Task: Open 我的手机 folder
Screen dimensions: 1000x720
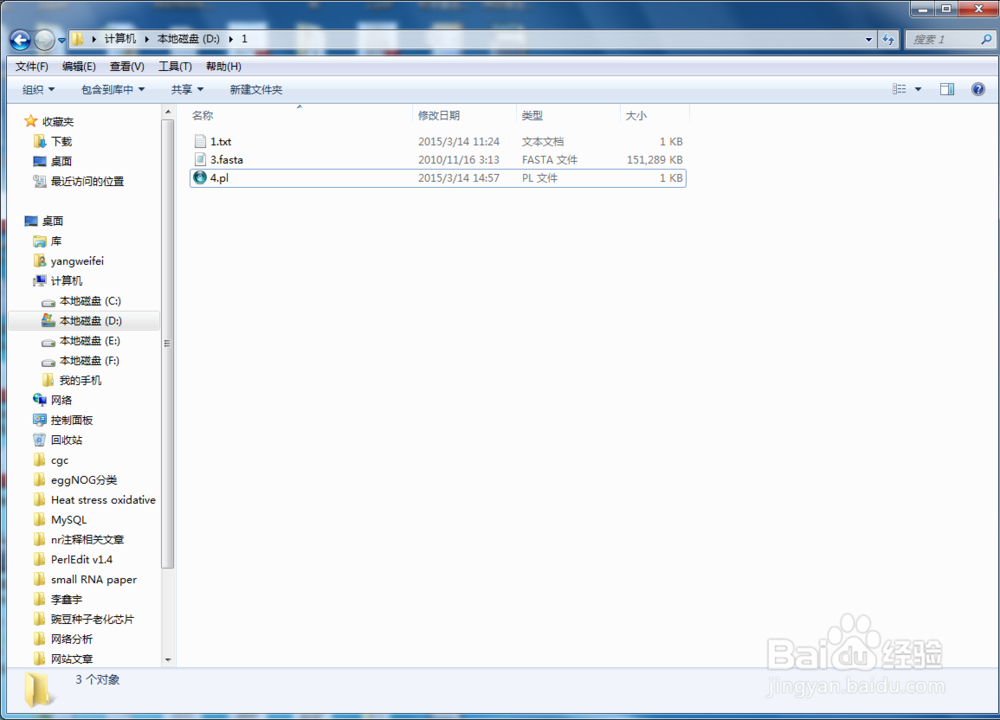Action: (x=80, y=380)
